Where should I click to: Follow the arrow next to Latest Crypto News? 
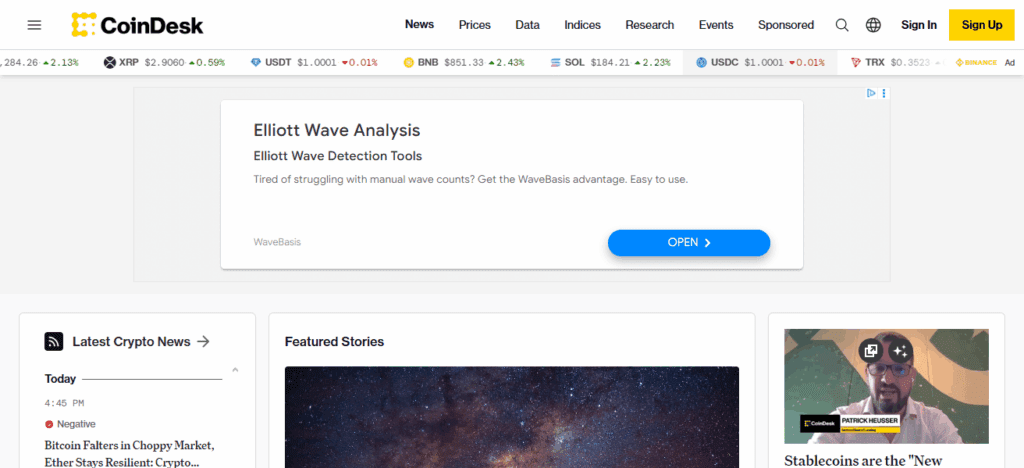tap(203, 341)
